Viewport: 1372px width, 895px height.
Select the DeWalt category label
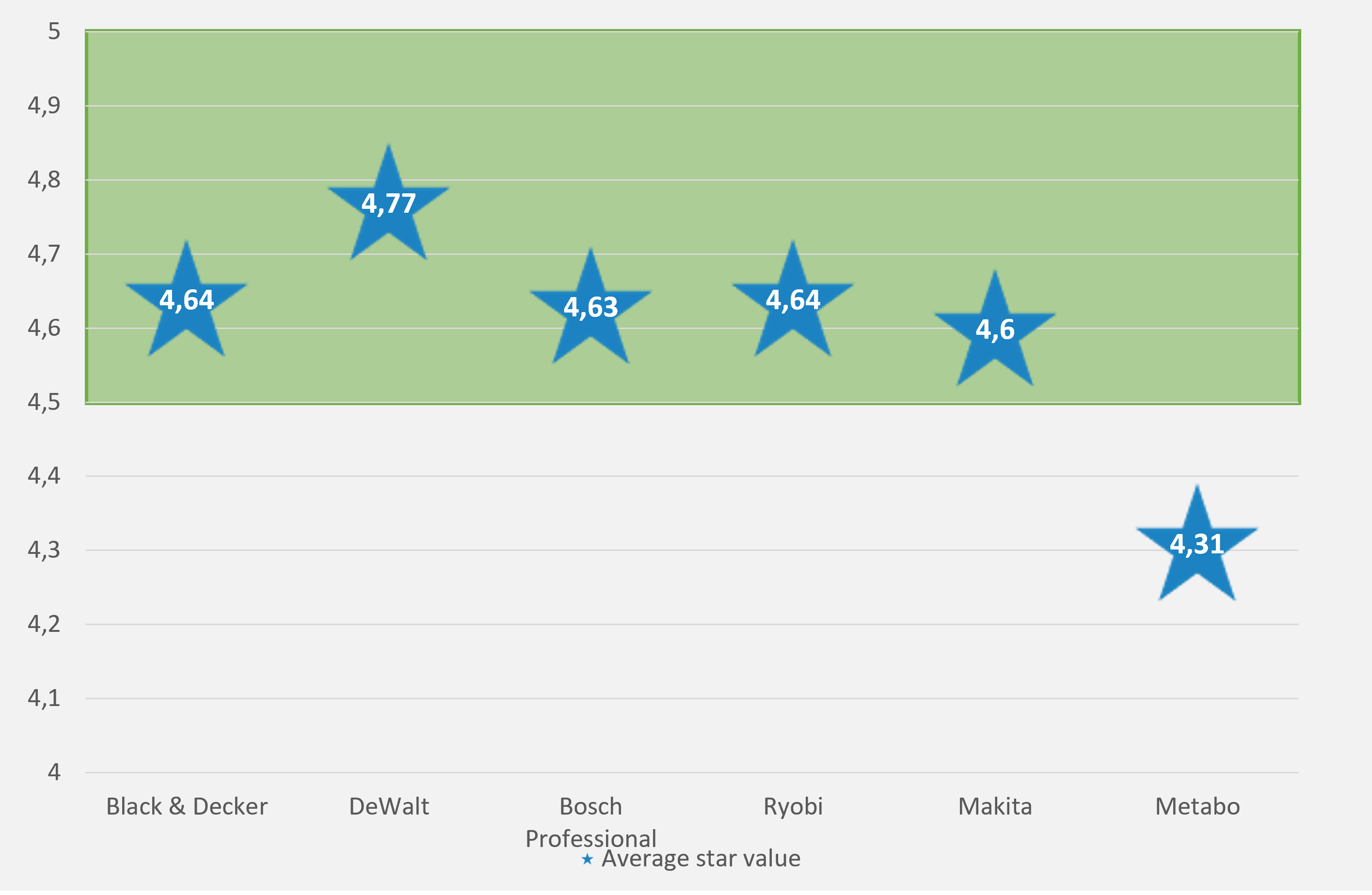click(389, 806)
